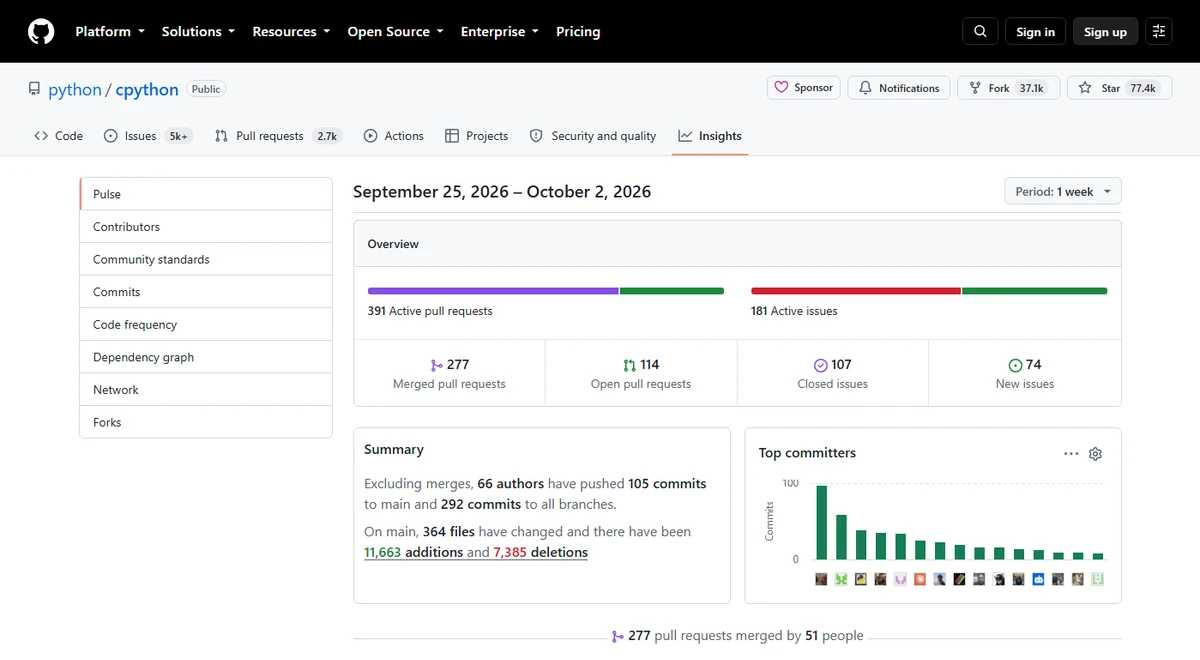Click the purple segment of pull requests bar

pyautogui.click(x=493, y=291)
